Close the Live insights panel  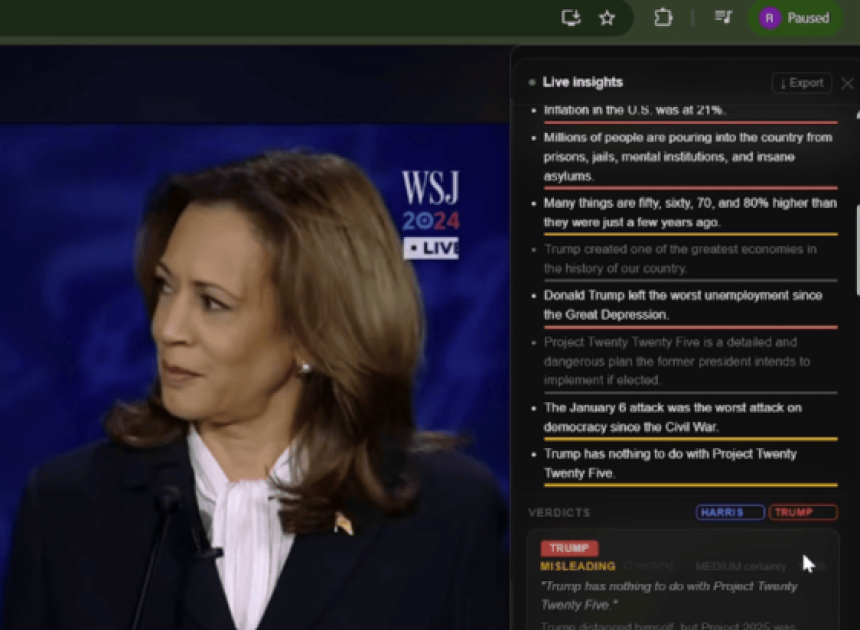click(x=847, y=83)
